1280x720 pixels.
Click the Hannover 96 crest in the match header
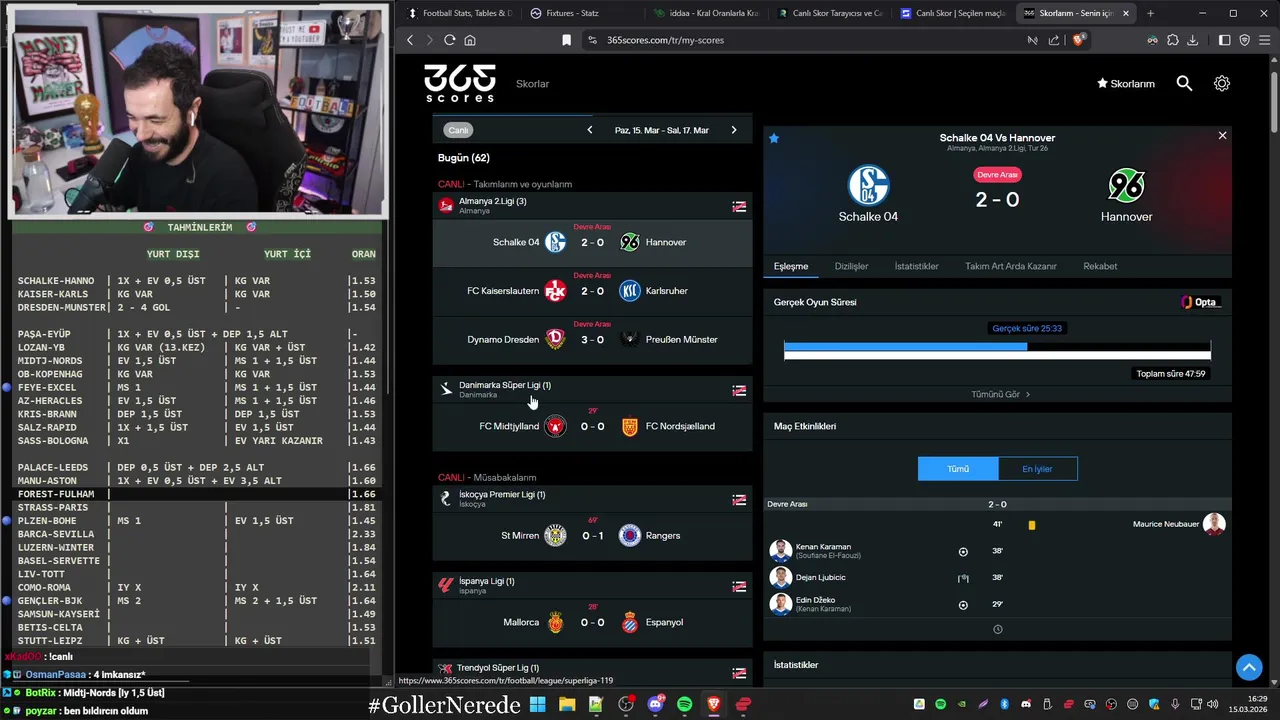(1126, 186)
